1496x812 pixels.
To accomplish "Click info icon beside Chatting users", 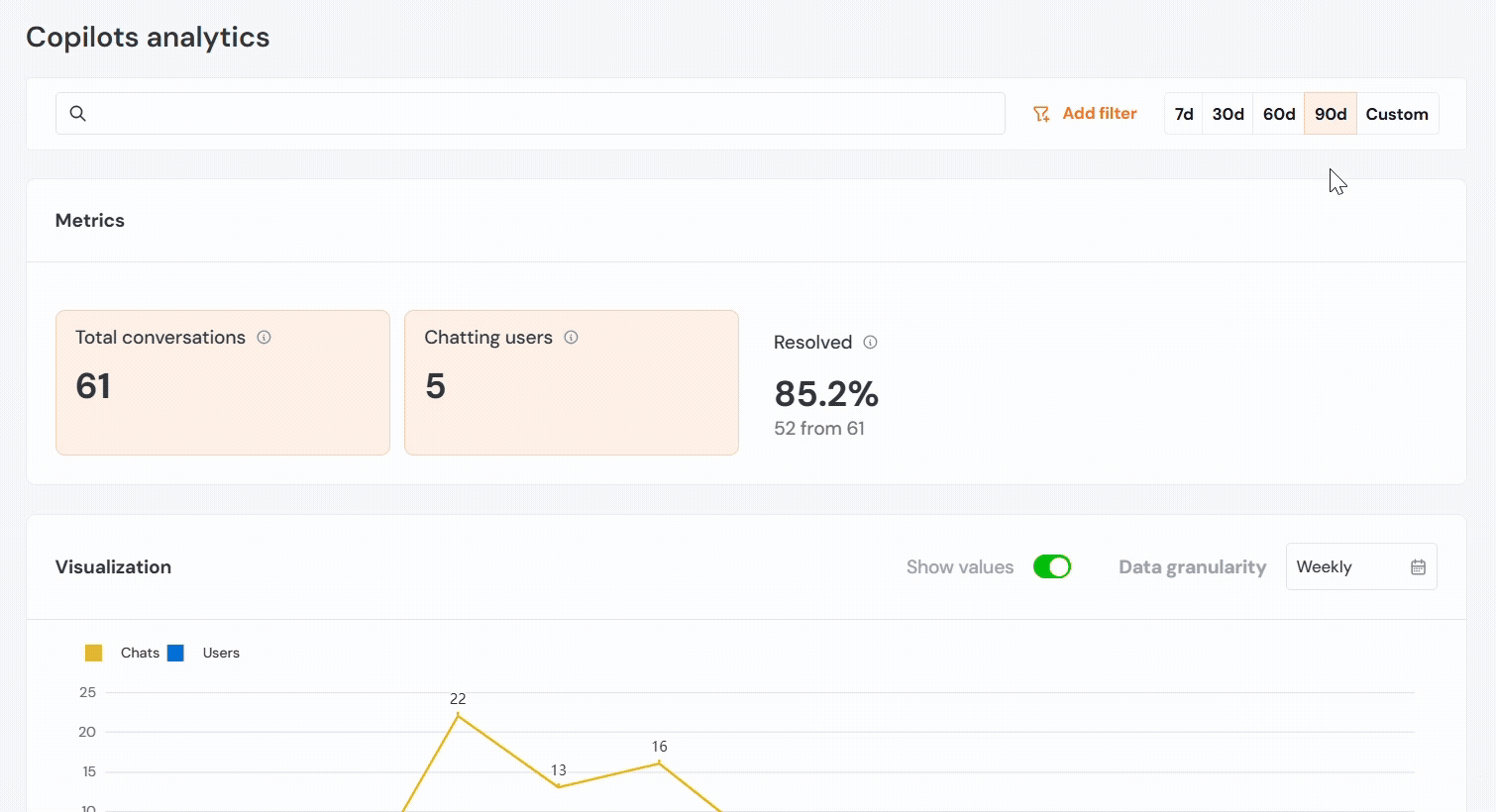I will click(571, 338).
